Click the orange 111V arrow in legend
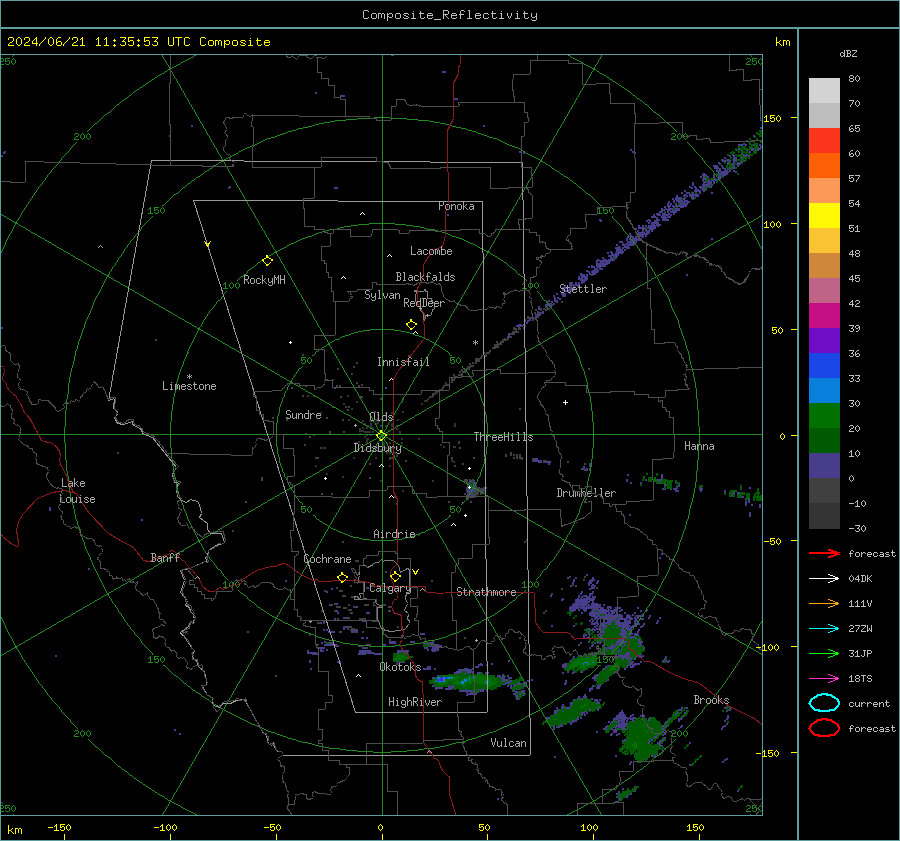The image size is (900, 841). click(x=824, y=603)
